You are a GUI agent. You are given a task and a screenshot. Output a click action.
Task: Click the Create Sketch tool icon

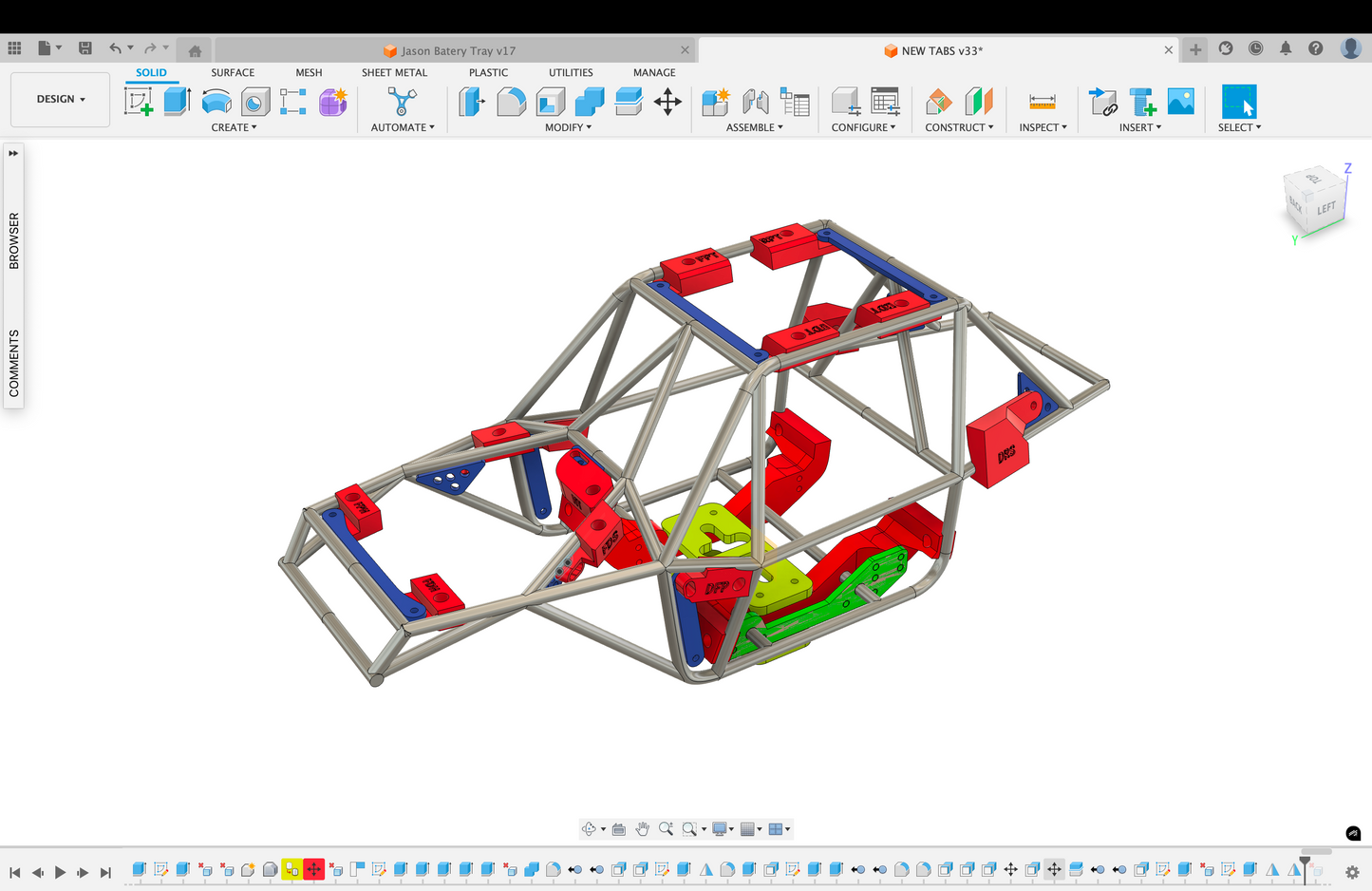pos(139,102)
